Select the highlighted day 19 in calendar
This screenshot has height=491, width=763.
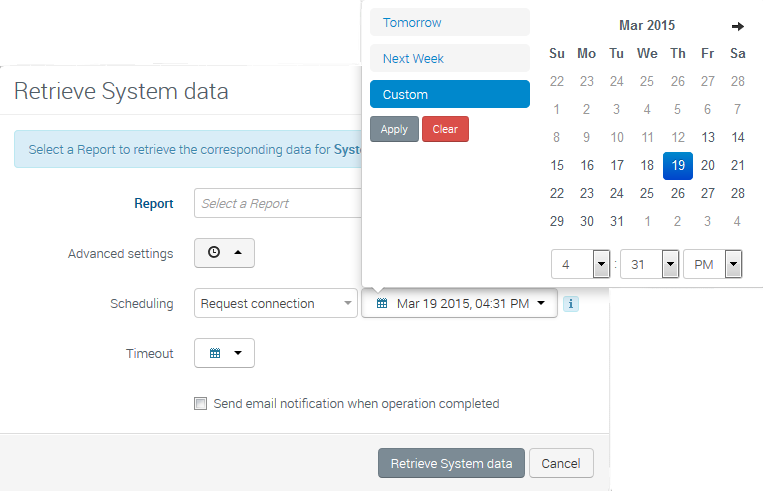point(677,165)
